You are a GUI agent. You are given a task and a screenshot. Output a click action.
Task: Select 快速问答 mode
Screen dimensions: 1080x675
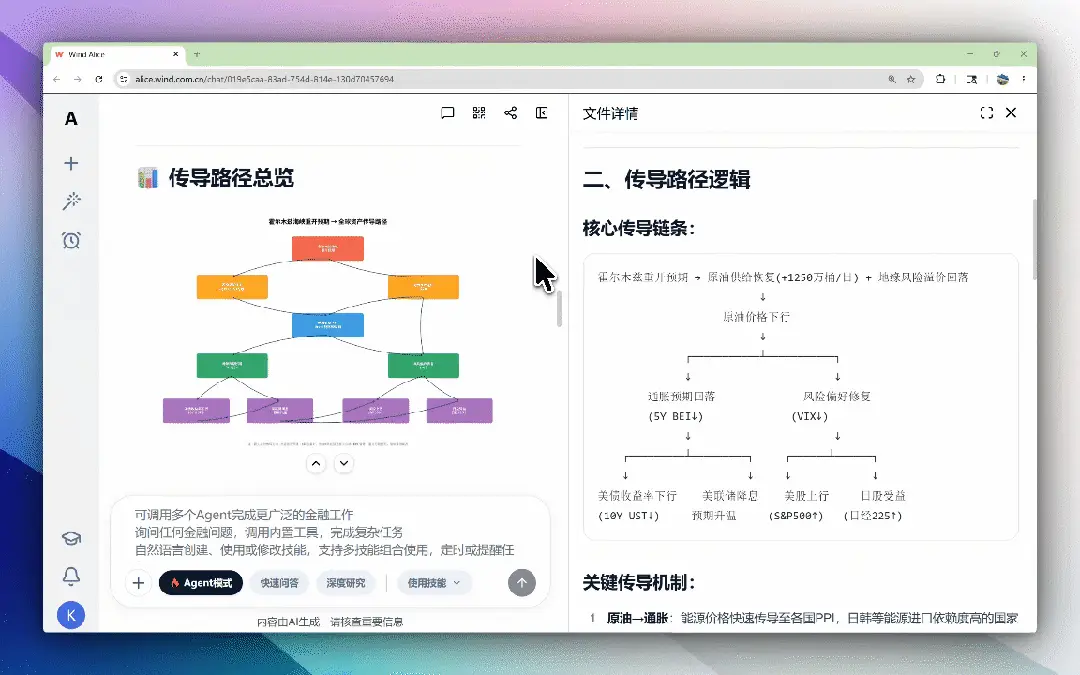coord(279,583)
